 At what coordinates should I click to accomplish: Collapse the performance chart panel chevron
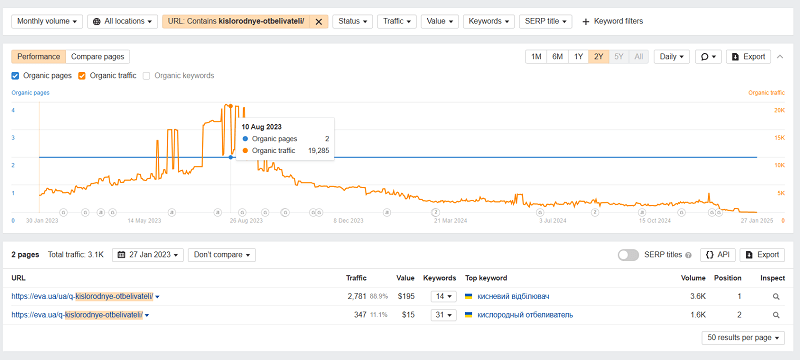click(x=780, y=57)
